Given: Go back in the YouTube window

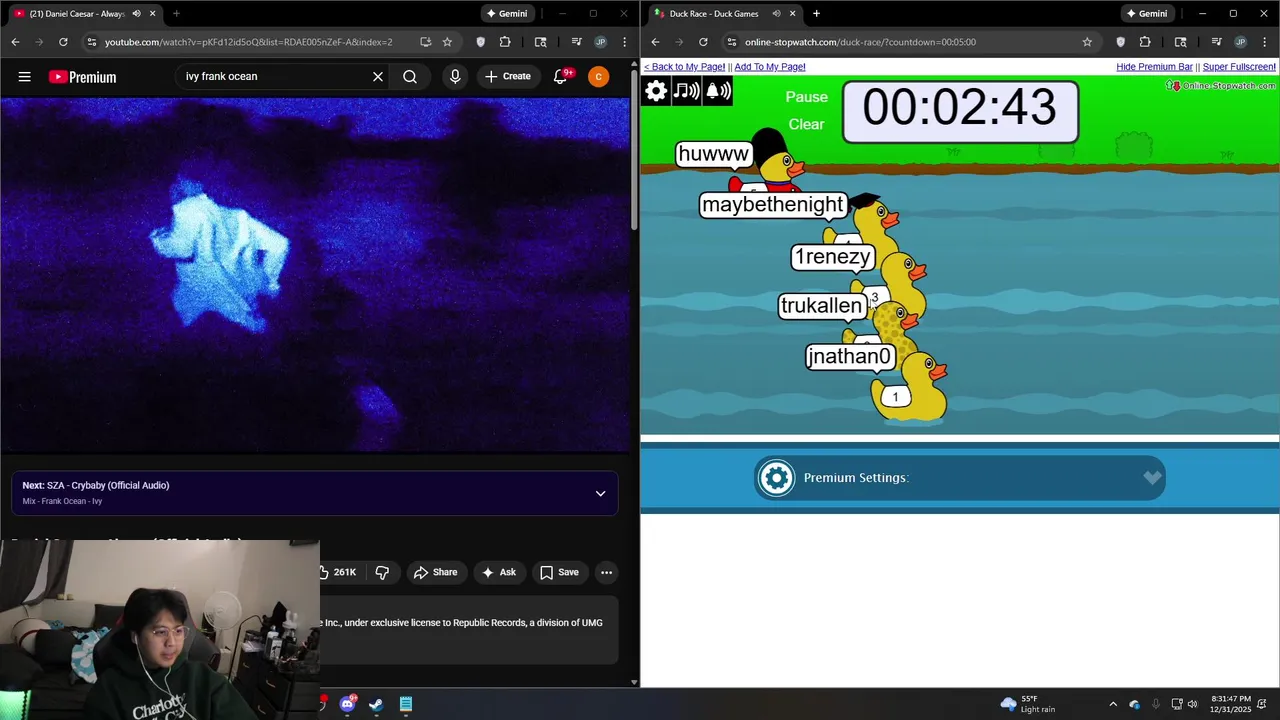Looking at the screenshot, I should (x=15, y=42).
